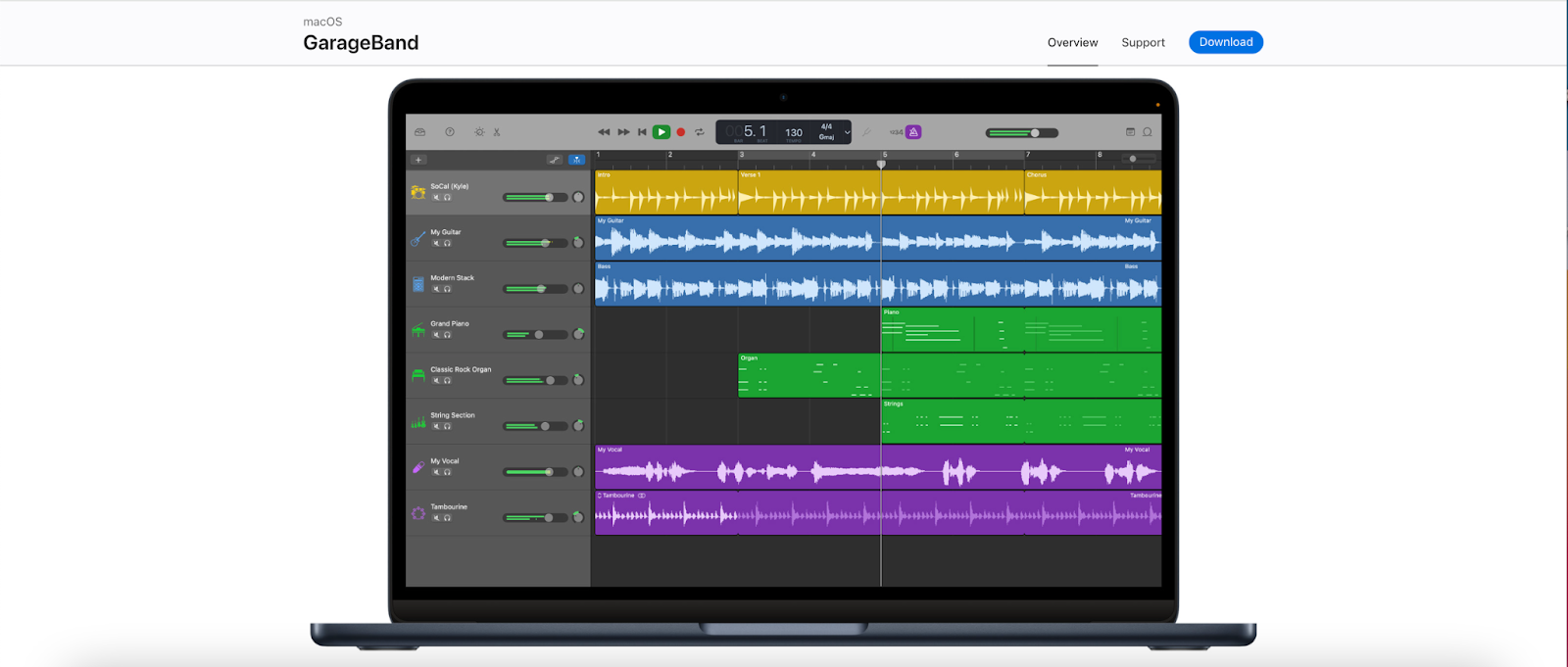Screen dimensions: 1568x667
Task: Solo the Tambourine track
Action: click(447, 518)
